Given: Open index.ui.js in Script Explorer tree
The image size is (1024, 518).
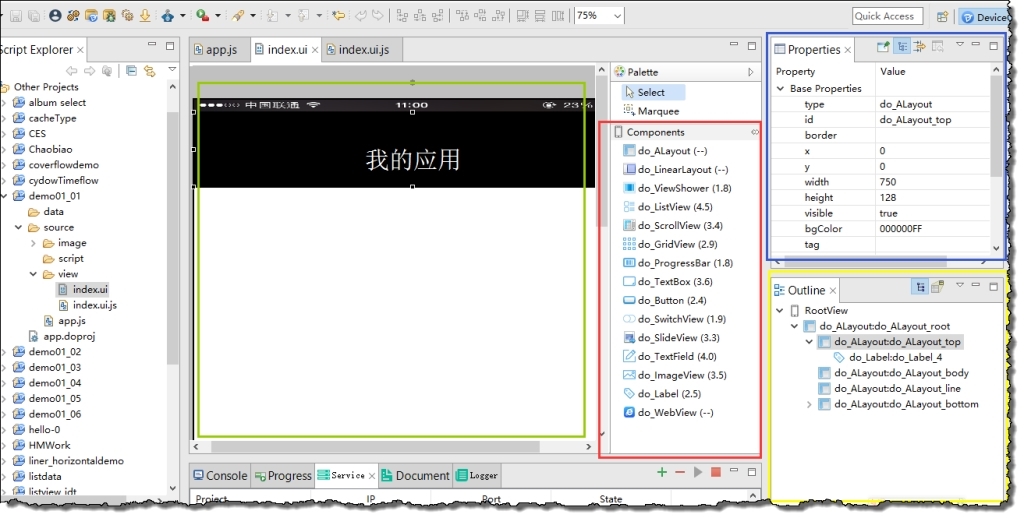Looking at the screenshot, I should point(94,305).
